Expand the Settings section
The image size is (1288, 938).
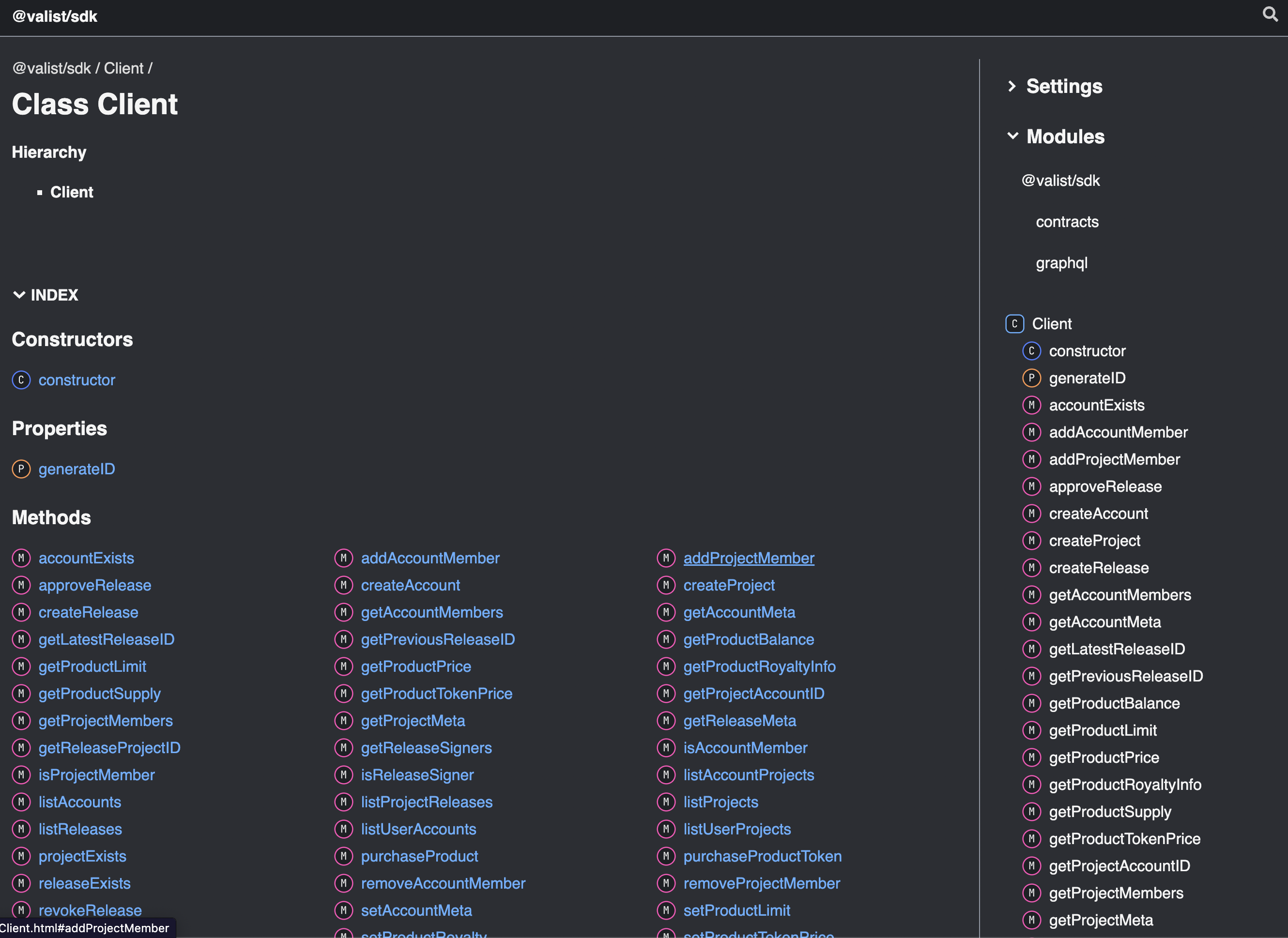click(1055, 86)
